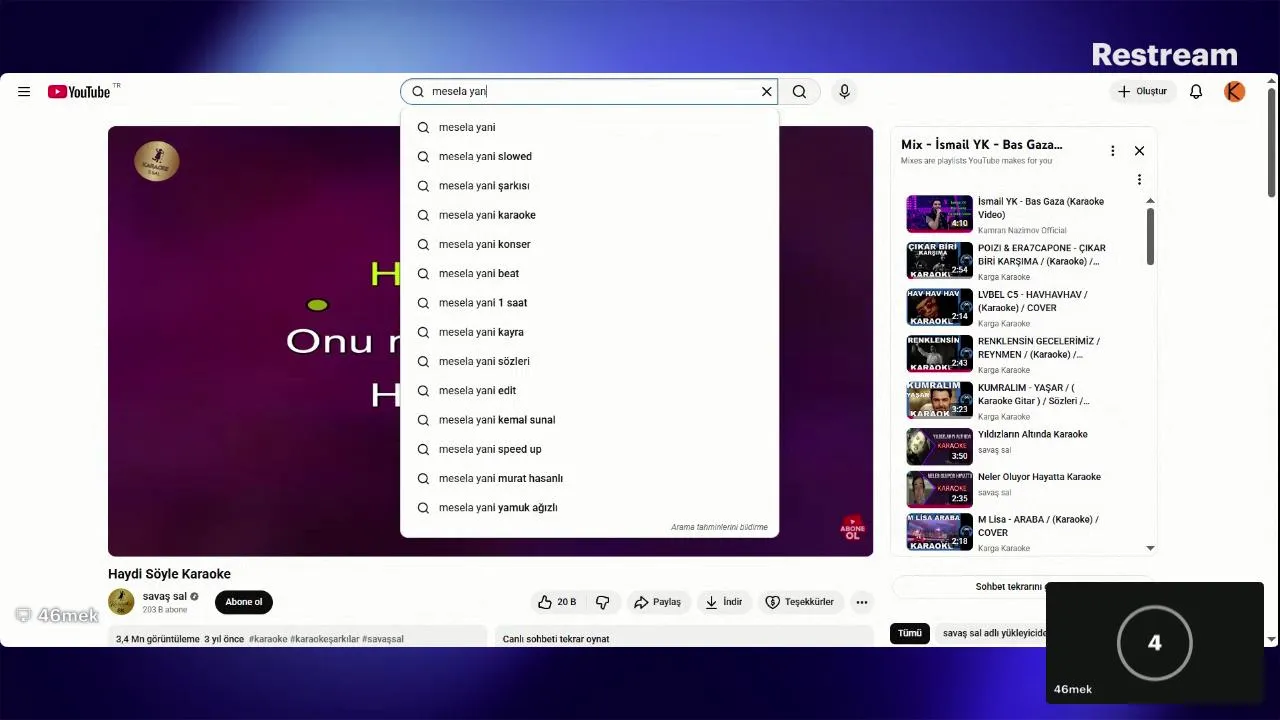Download video with İndir button
This screenshot has width=1280, height=720.
(724, 602)
